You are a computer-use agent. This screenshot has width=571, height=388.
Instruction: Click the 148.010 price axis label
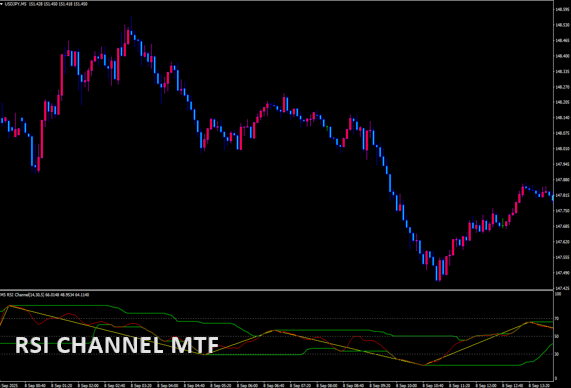click(x=563, y=149)
